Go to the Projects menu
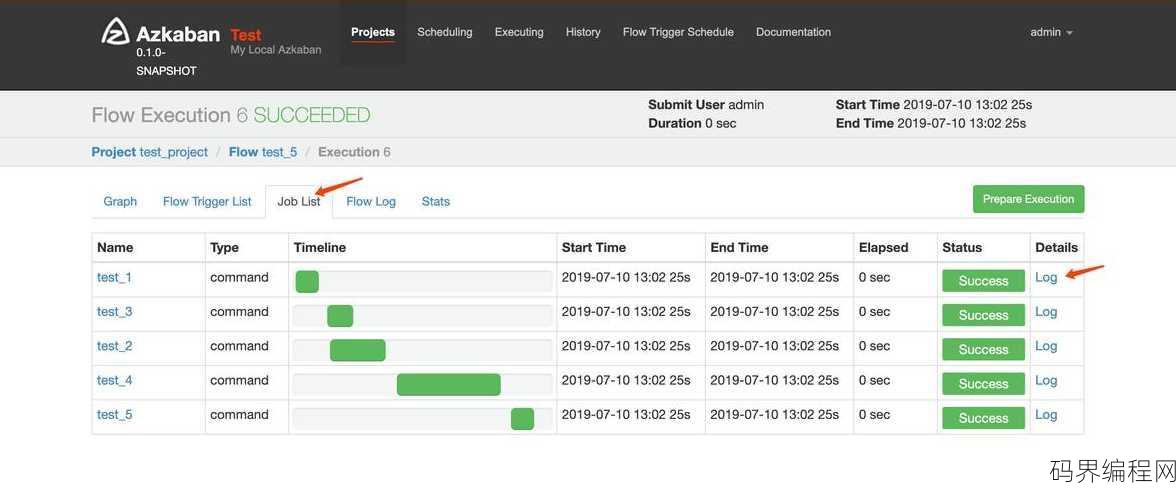 click(x=373, y=32)
